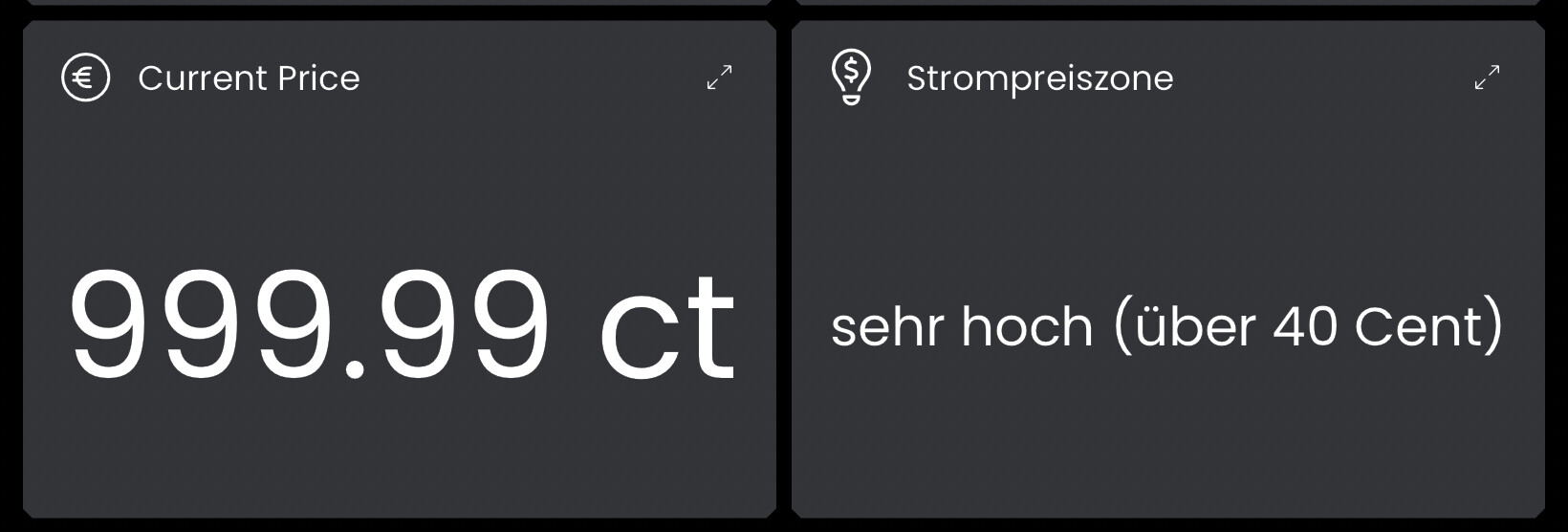Expand the Strompreiszone card fullscreen

pos(1487,78)
